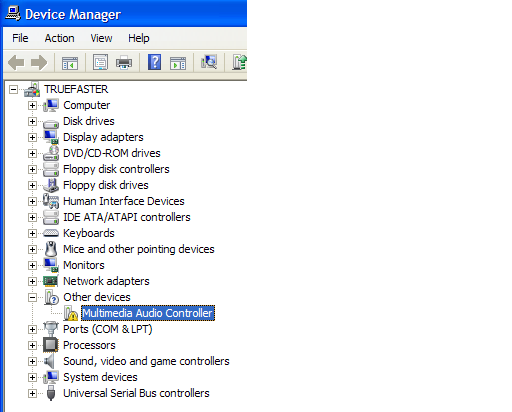Select Multimedia Audio Controller device

tap(148, 313)
